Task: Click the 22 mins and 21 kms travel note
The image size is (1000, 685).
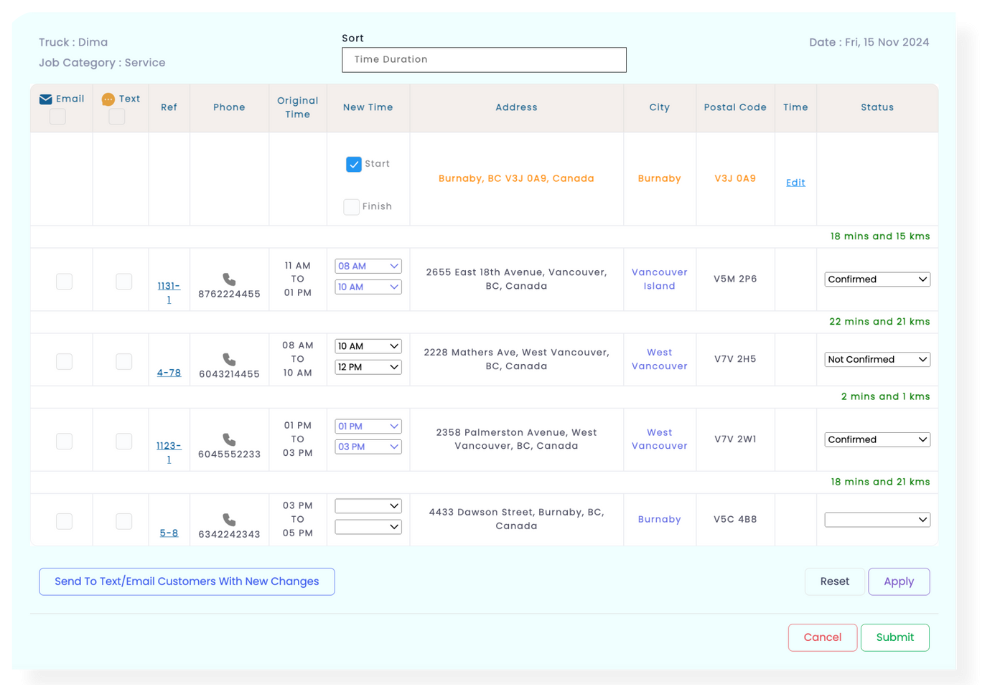Action: pos(879,321)
